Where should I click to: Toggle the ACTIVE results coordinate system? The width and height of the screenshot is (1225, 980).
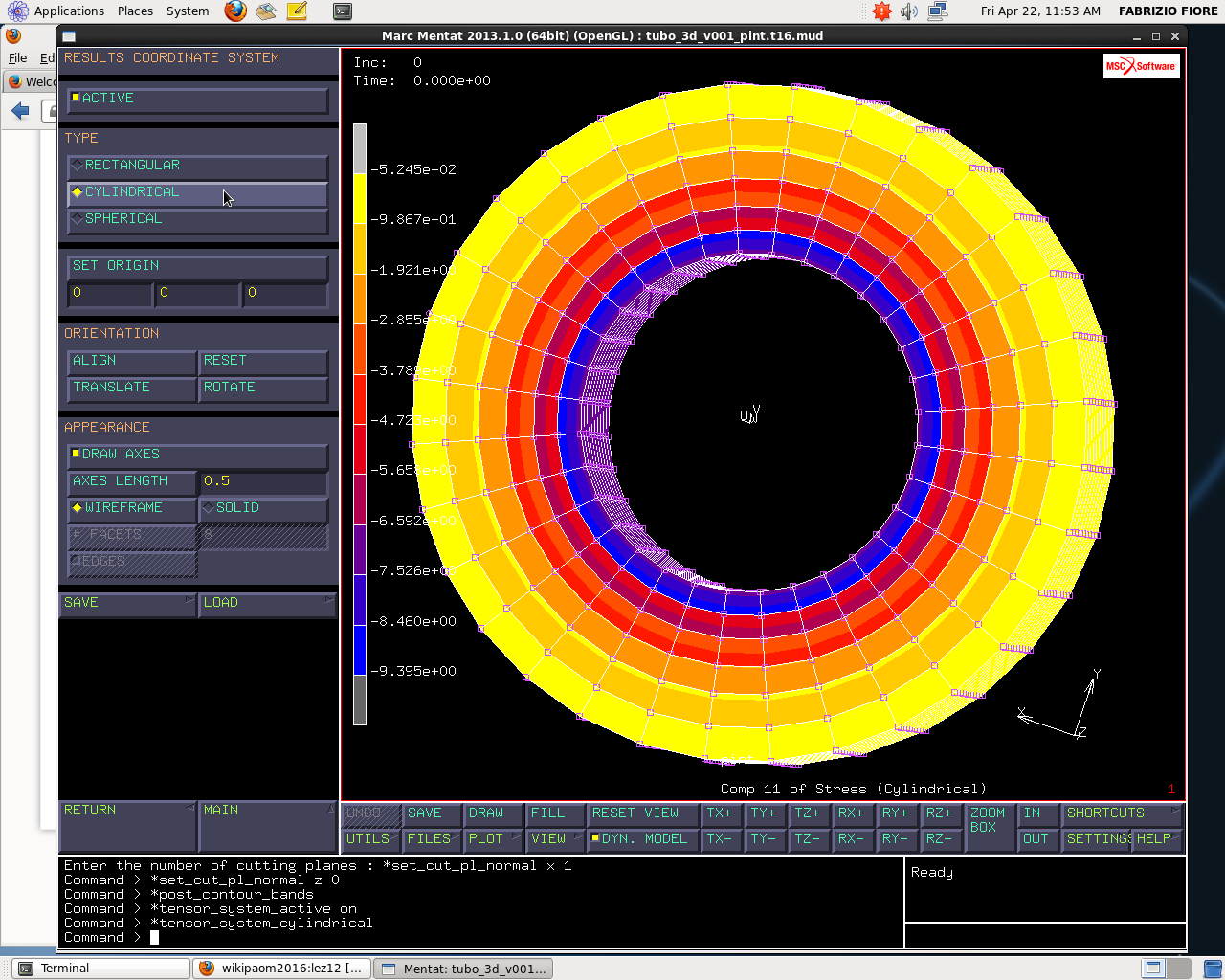tap(198, 100)
